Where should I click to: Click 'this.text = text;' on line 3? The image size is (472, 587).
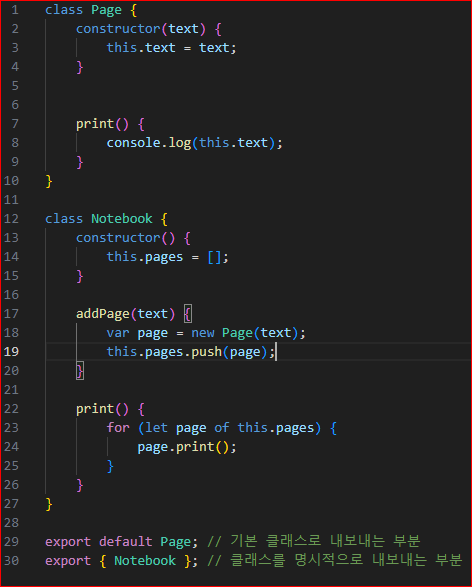(x=171, y=48)
